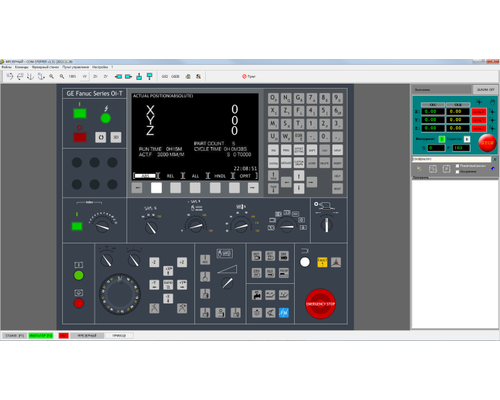Open the first menu in menu bar
The image size is (500, 400).
coord(6,67)
